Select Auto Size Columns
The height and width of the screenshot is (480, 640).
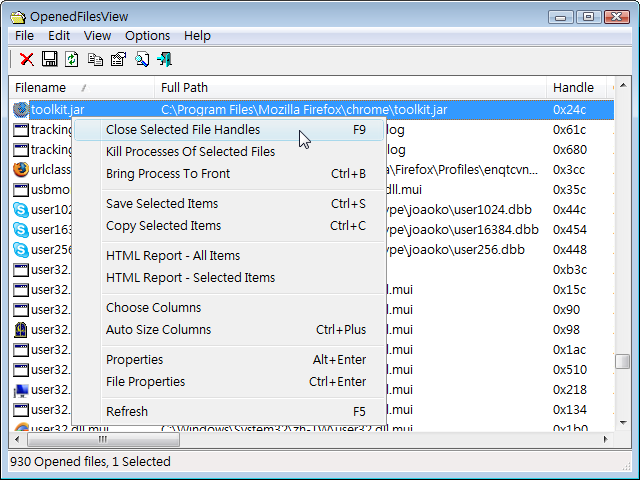tap(229, 329)
